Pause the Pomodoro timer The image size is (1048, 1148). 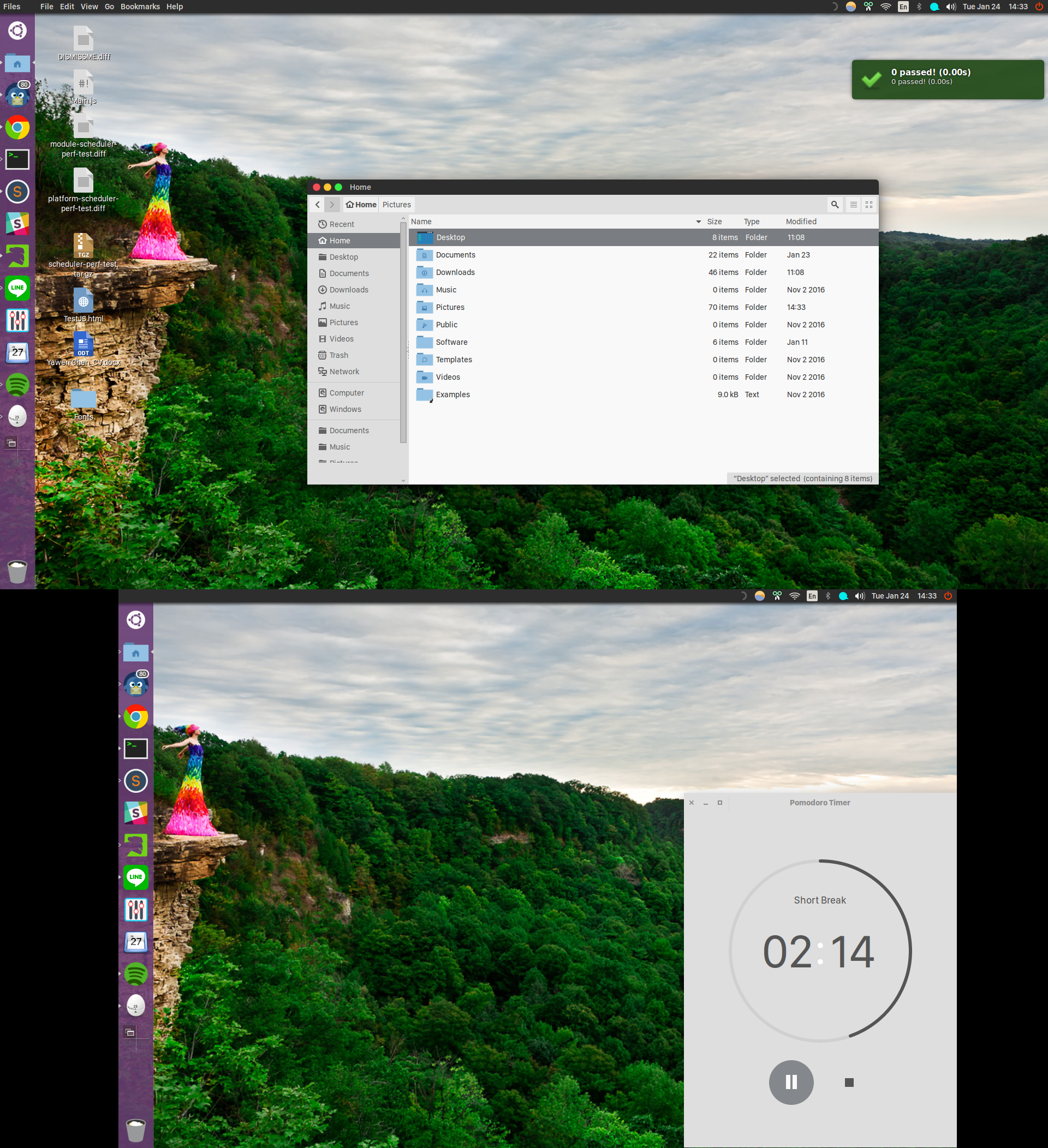pos(790,1082)
